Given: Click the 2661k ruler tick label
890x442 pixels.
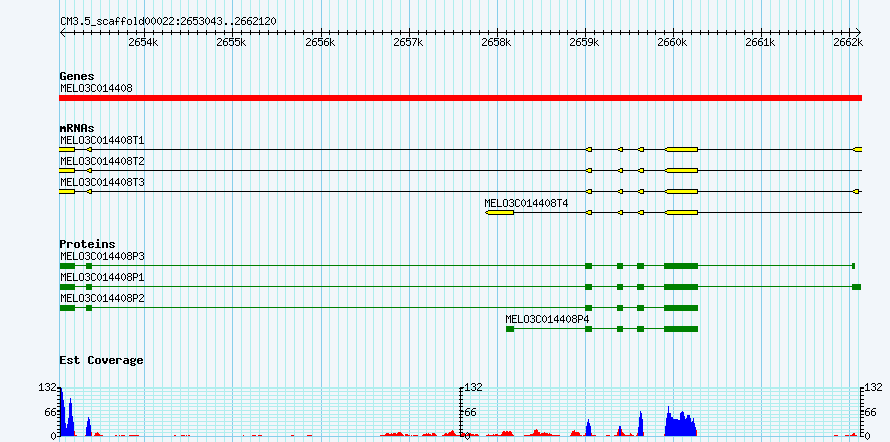Looking at the screenshot, I should (x=761, y=43).
